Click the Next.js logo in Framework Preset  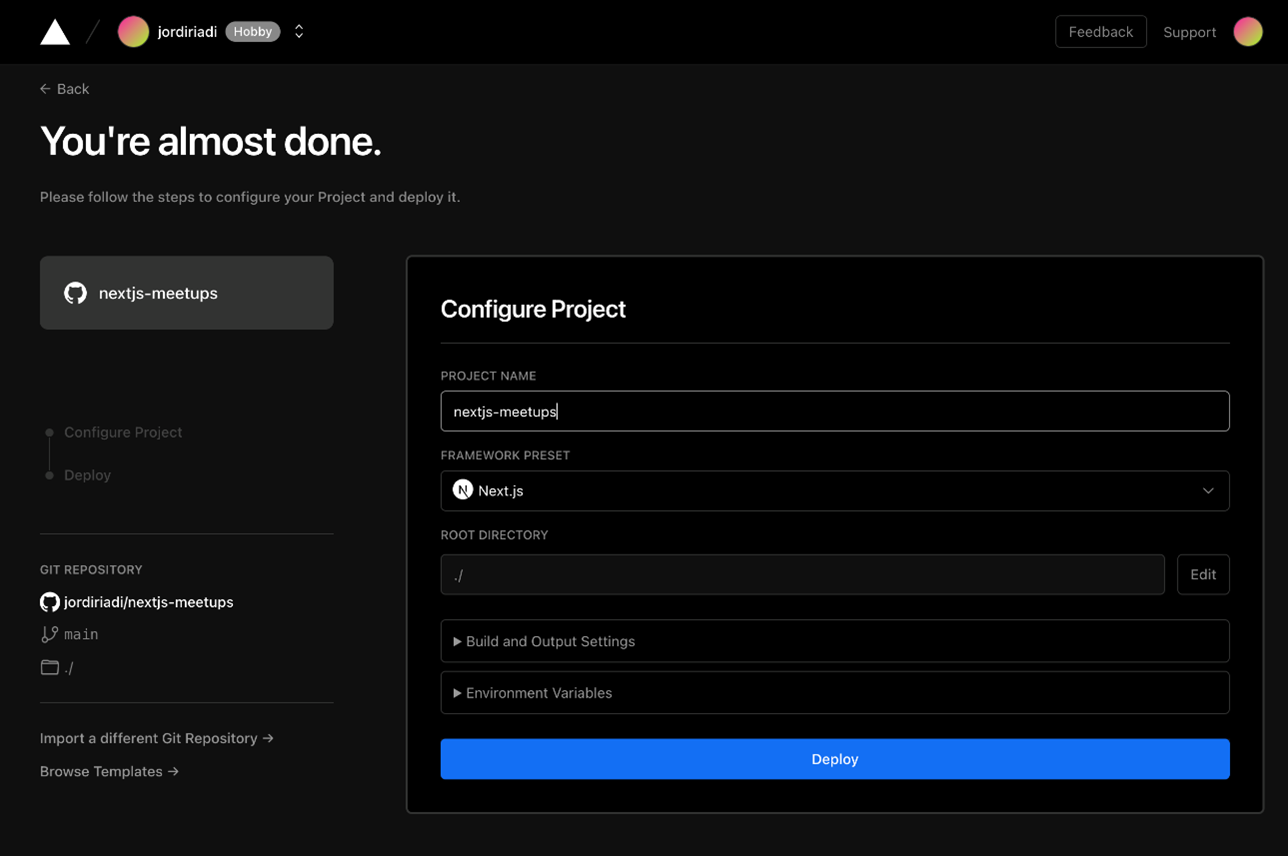462,490
